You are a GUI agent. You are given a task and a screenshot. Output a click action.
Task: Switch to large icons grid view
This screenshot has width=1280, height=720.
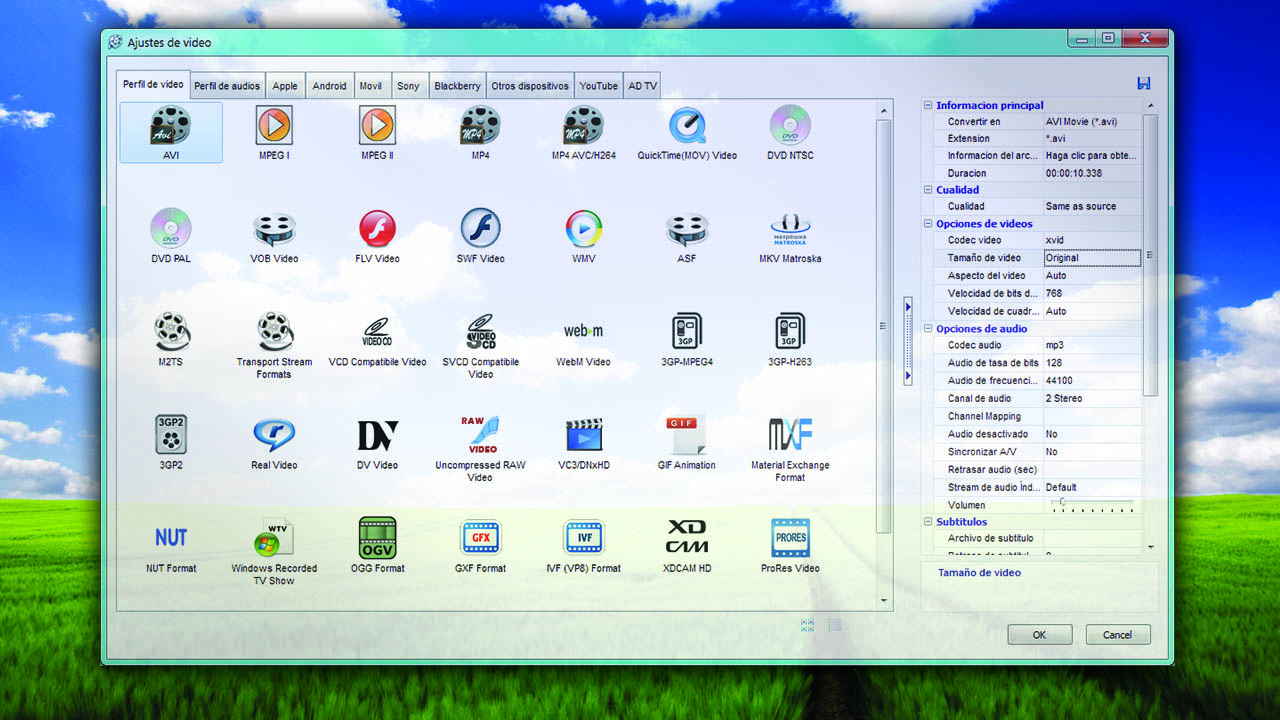(x=807, y=625)
